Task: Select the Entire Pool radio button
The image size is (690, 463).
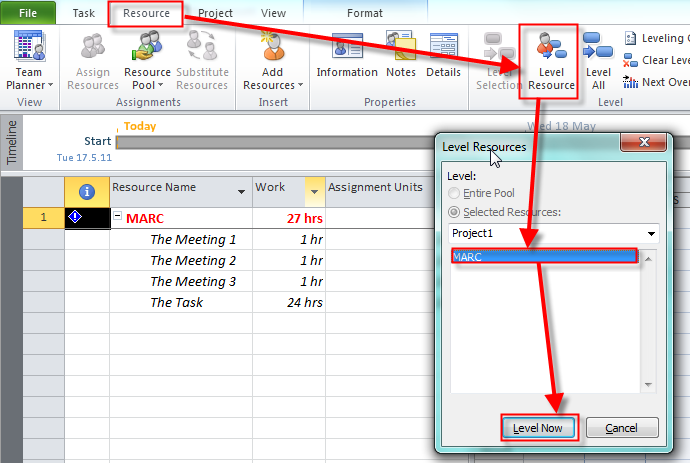Action: 456,193
